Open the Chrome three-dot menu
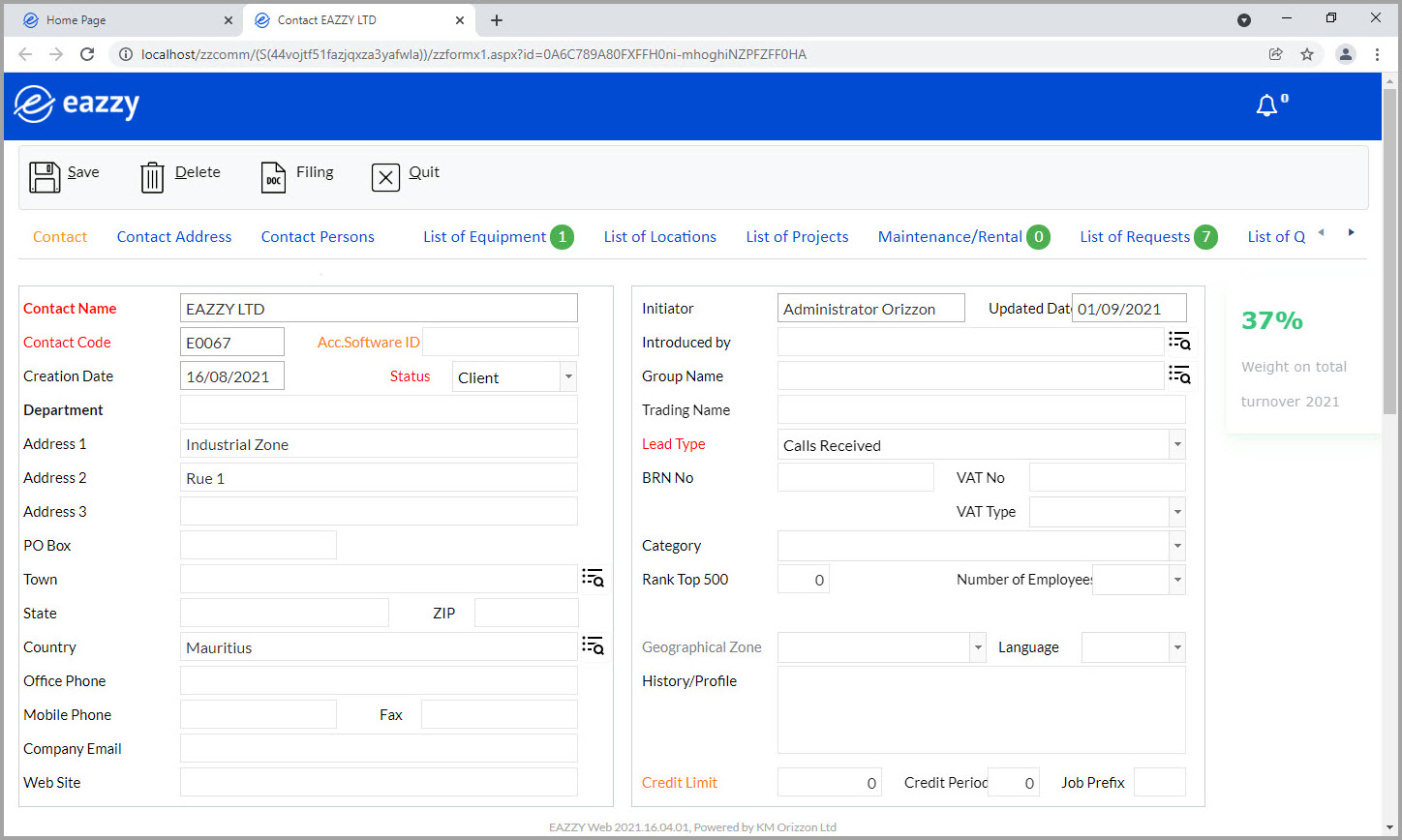The width and height of the screenshot is (1402, 840). click(x=1377, y=54)
